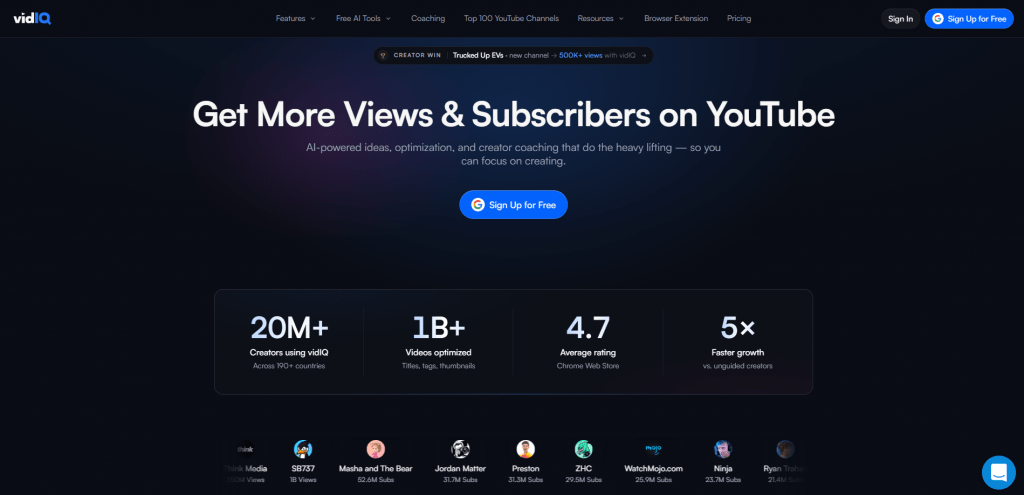1024x495 pixels.
Task: Click header Sign Up for Free button
Action: coord(969,18)
